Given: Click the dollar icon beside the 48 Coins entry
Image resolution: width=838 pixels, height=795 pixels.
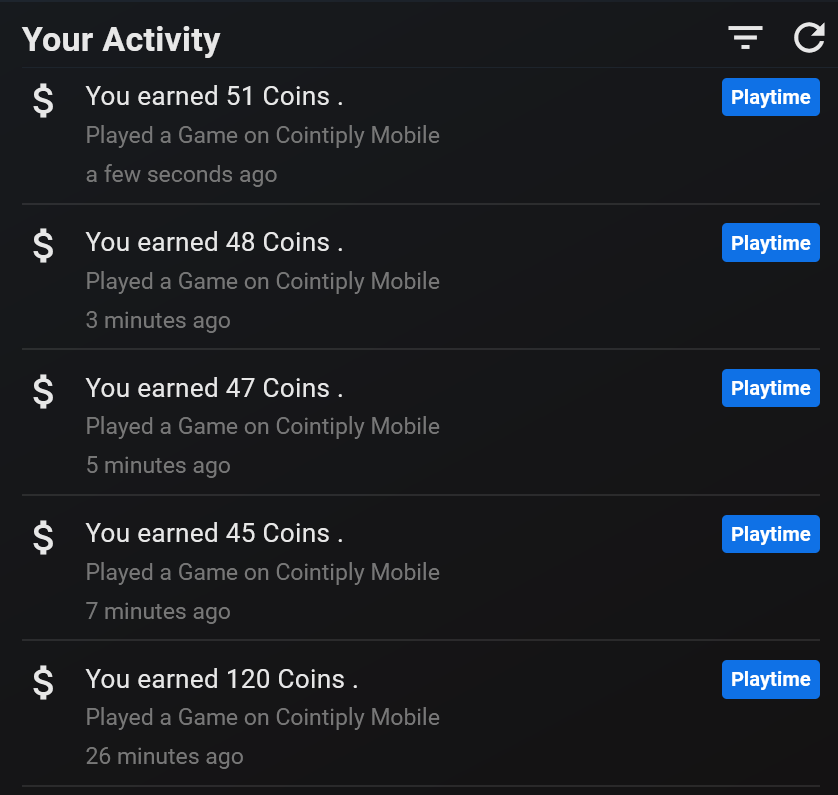Looking at the screenshot, I should (42, 245).
